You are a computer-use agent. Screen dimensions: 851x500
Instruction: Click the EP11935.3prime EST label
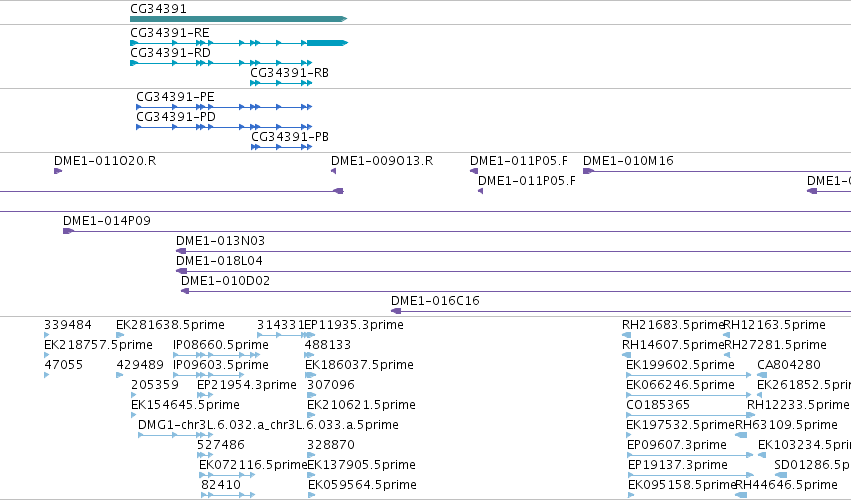(354, 325)
